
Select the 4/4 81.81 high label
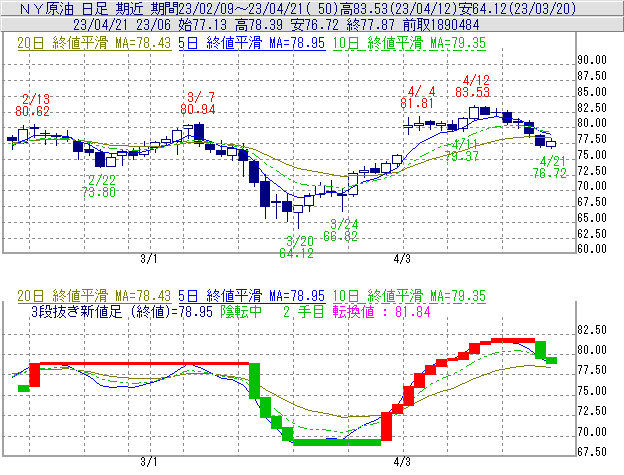coord(417,97)
